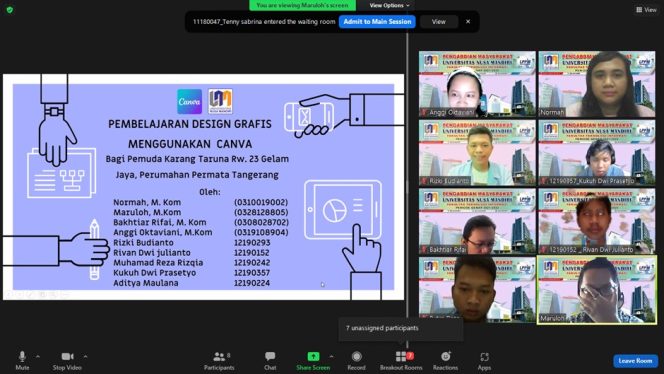The width and height of the screenshot is (664, 374).
Task: Admit Tenny sabrina to Main Session
Action: tap(377, 22)
